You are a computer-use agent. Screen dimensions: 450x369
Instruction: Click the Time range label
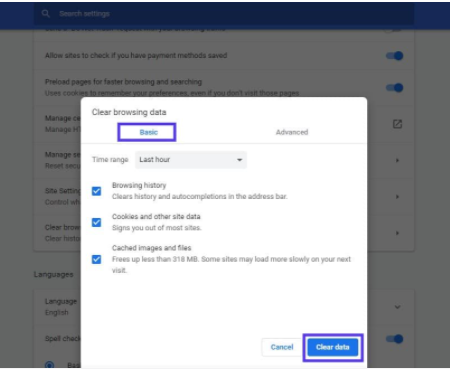point(110,160)
